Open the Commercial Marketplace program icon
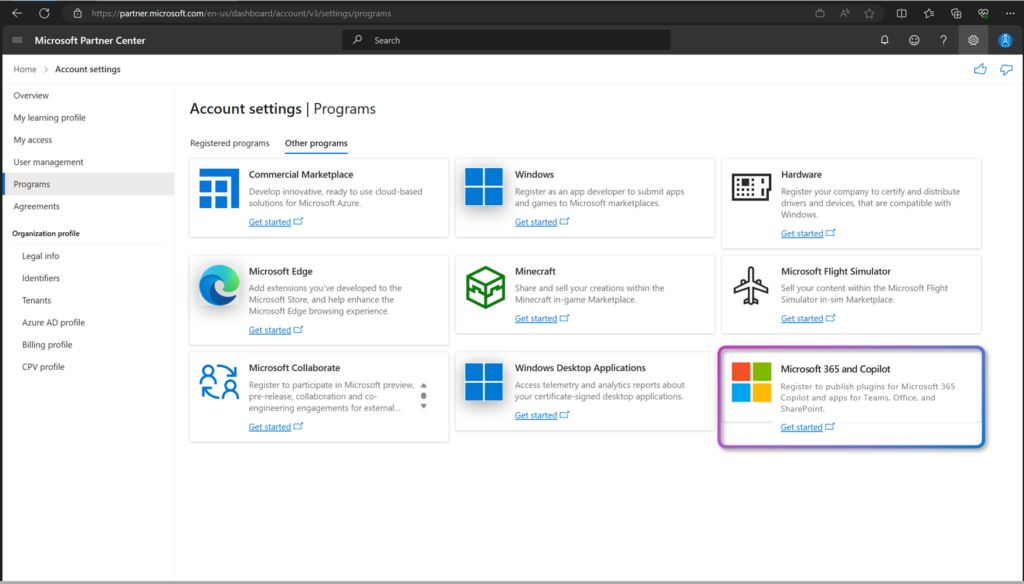Image resolution: width=1024 pixels, height=584 pixels. [x=218, y=190]
